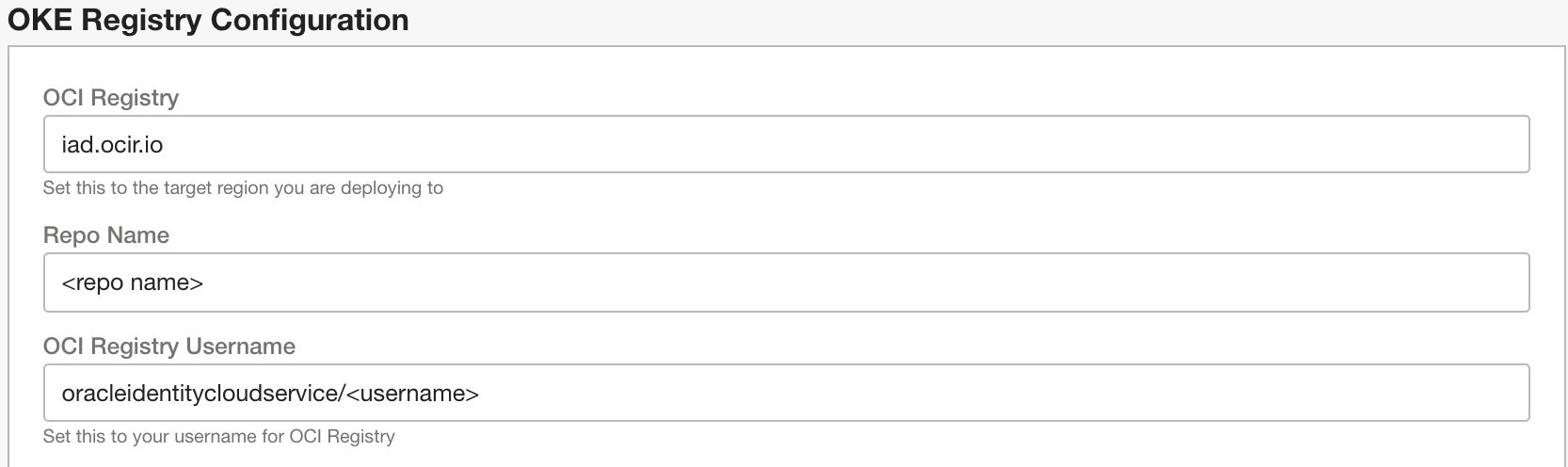The width and height of the screenshot is (1568, 467).
Task: Click the word 'Configuration' in the heading
Action: [x=305, y=20]
